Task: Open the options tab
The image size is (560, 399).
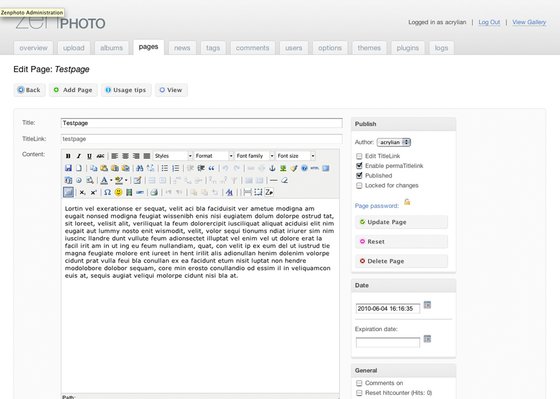Action: pyautogui.click(x=330, y=48)
